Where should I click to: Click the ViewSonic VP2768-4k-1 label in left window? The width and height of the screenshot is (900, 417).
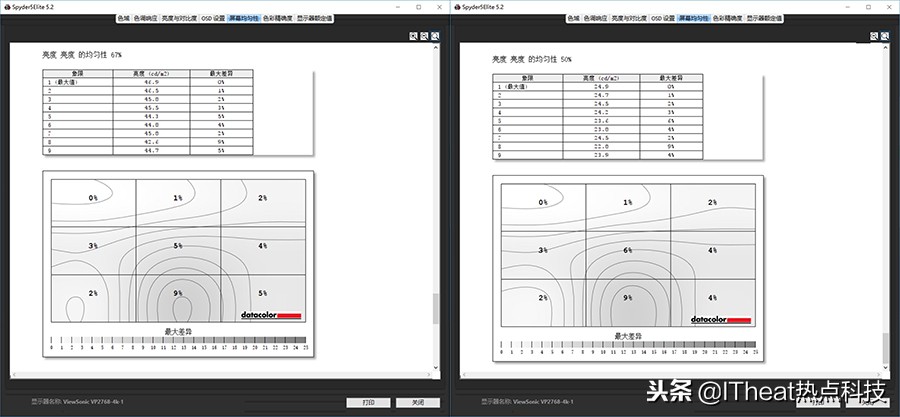94,402
